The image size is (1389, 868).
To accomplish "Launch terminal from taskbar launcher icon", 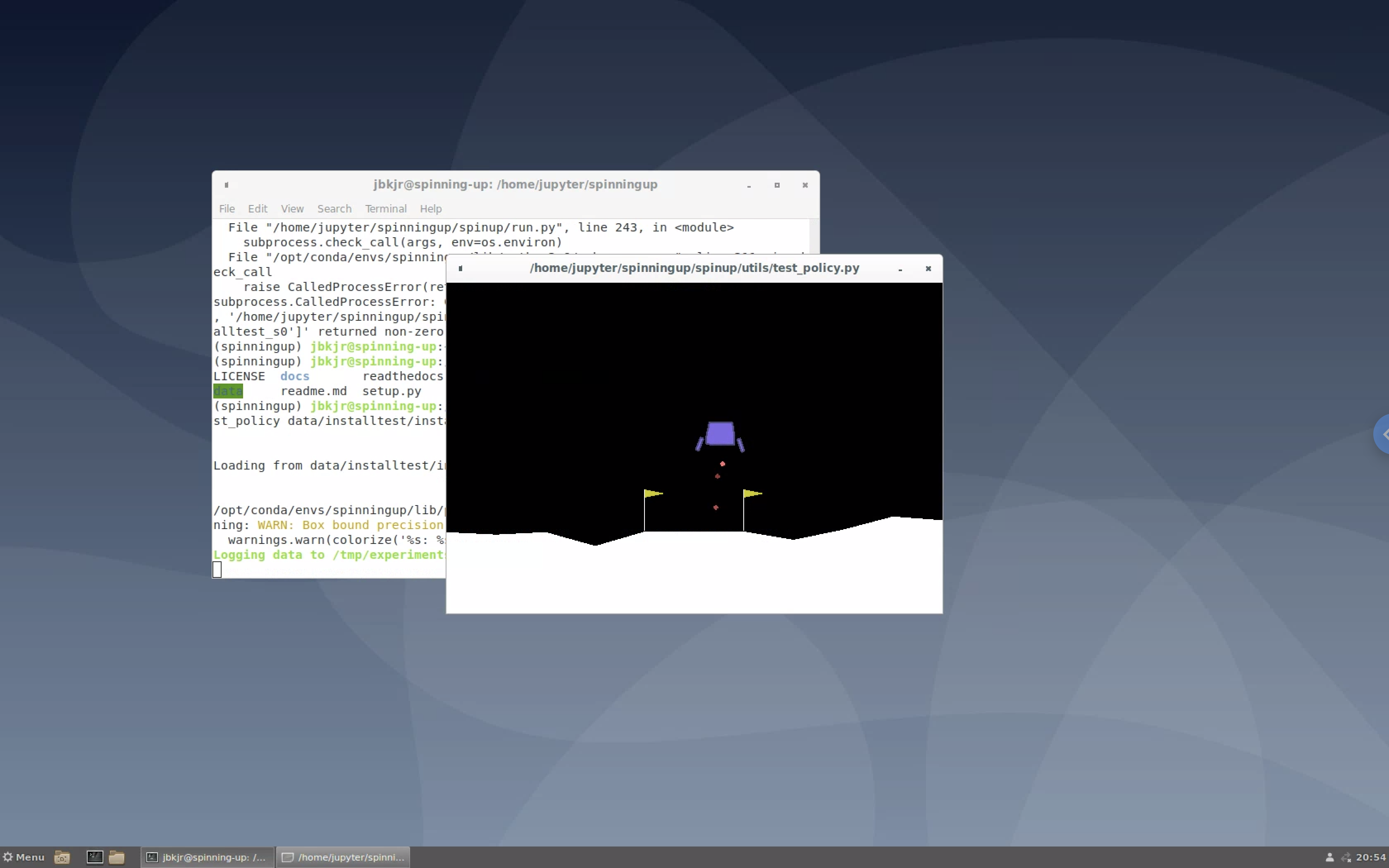I will (x=95, y=857).
